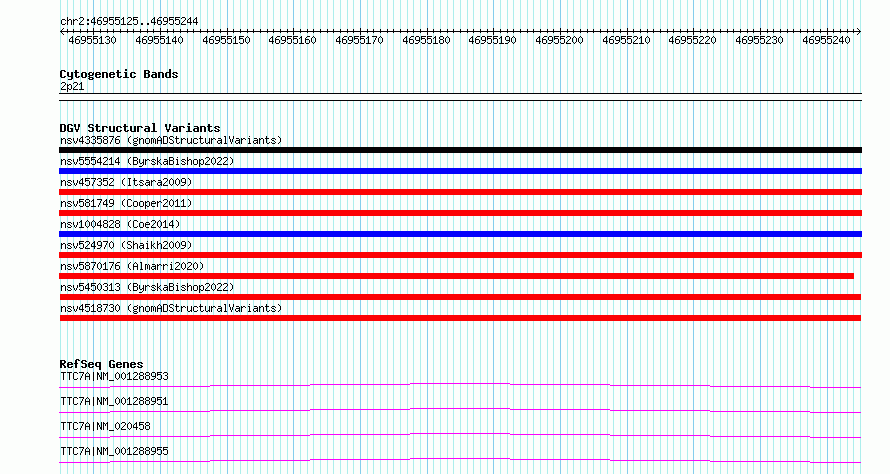This screenshot has width=890, height=474.
Task: Open variant label nsv5554214 (ByrskaBishop2022)
Action: tap(147, 161)
